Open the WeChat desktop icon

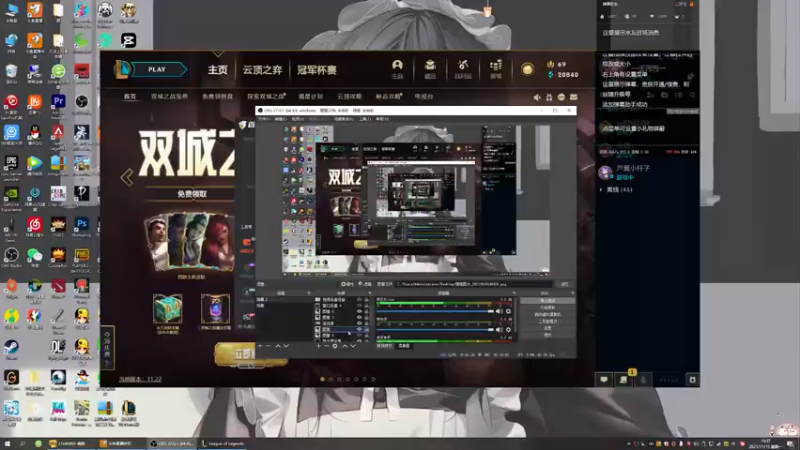click(x=35, y=258)
